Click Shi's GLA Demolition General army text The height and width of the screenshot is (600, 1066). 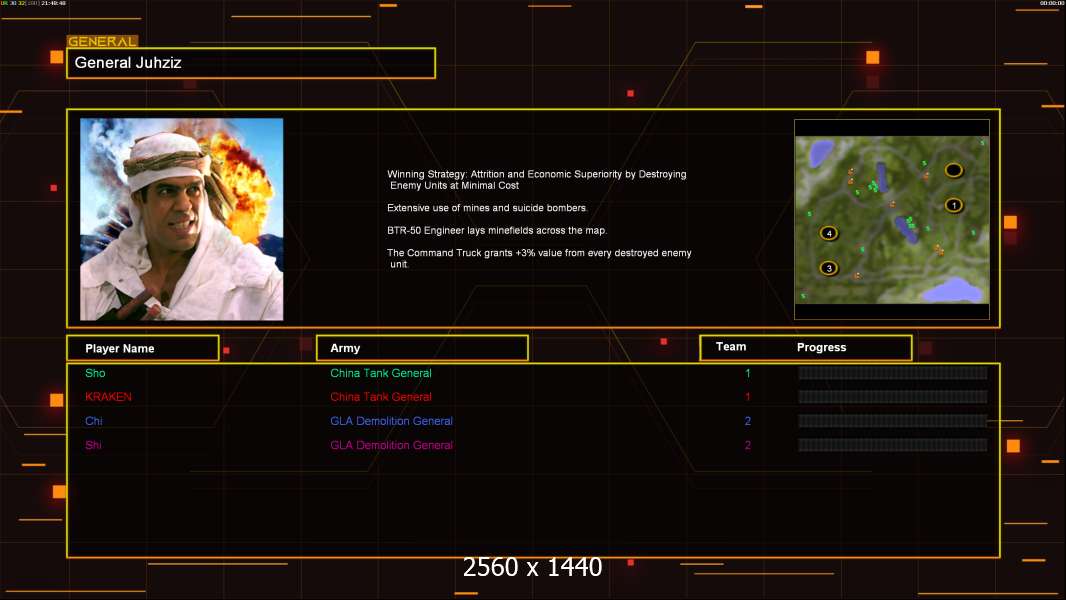(392, 445)
